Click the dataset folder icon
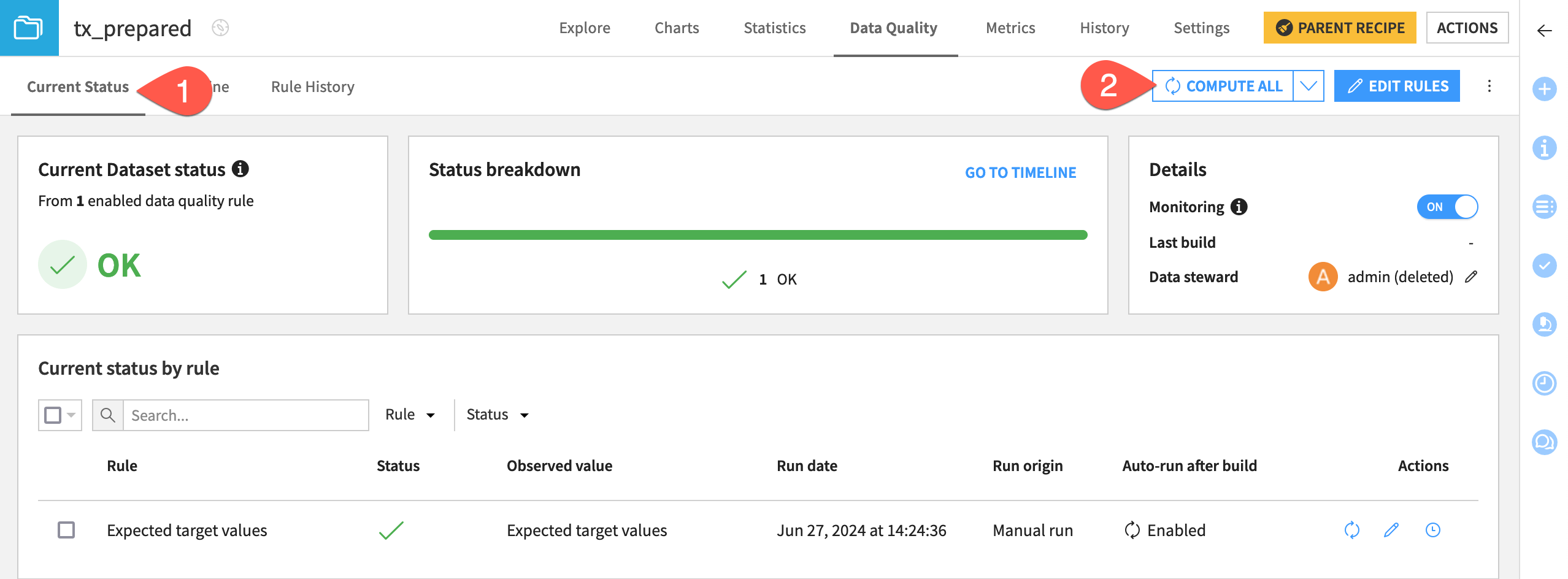This screenshot has width=1568, height=579. (x=29, y=28)
